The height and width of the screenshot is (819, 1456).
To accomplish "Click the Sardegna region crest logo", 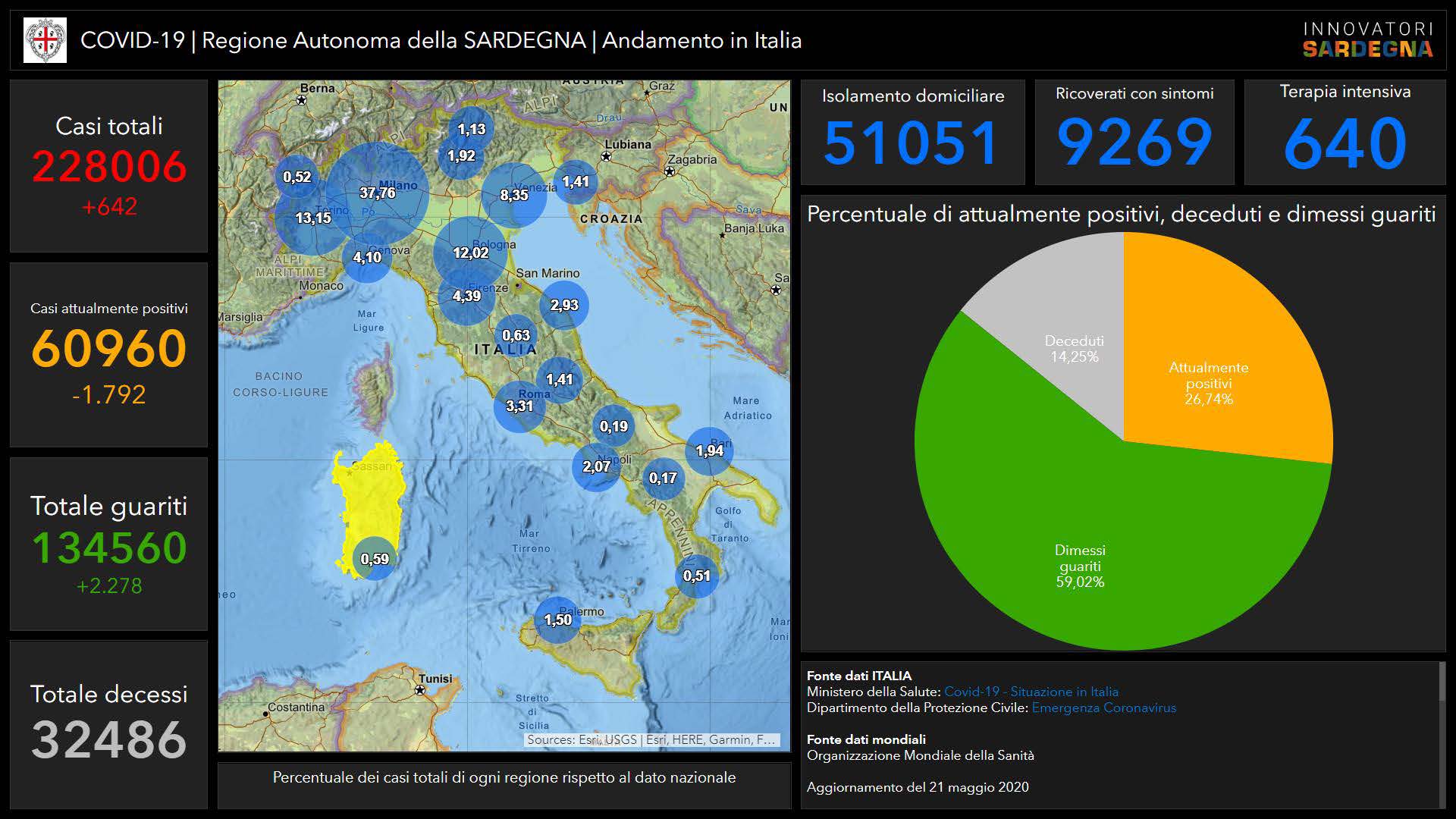I will point(45,40).
